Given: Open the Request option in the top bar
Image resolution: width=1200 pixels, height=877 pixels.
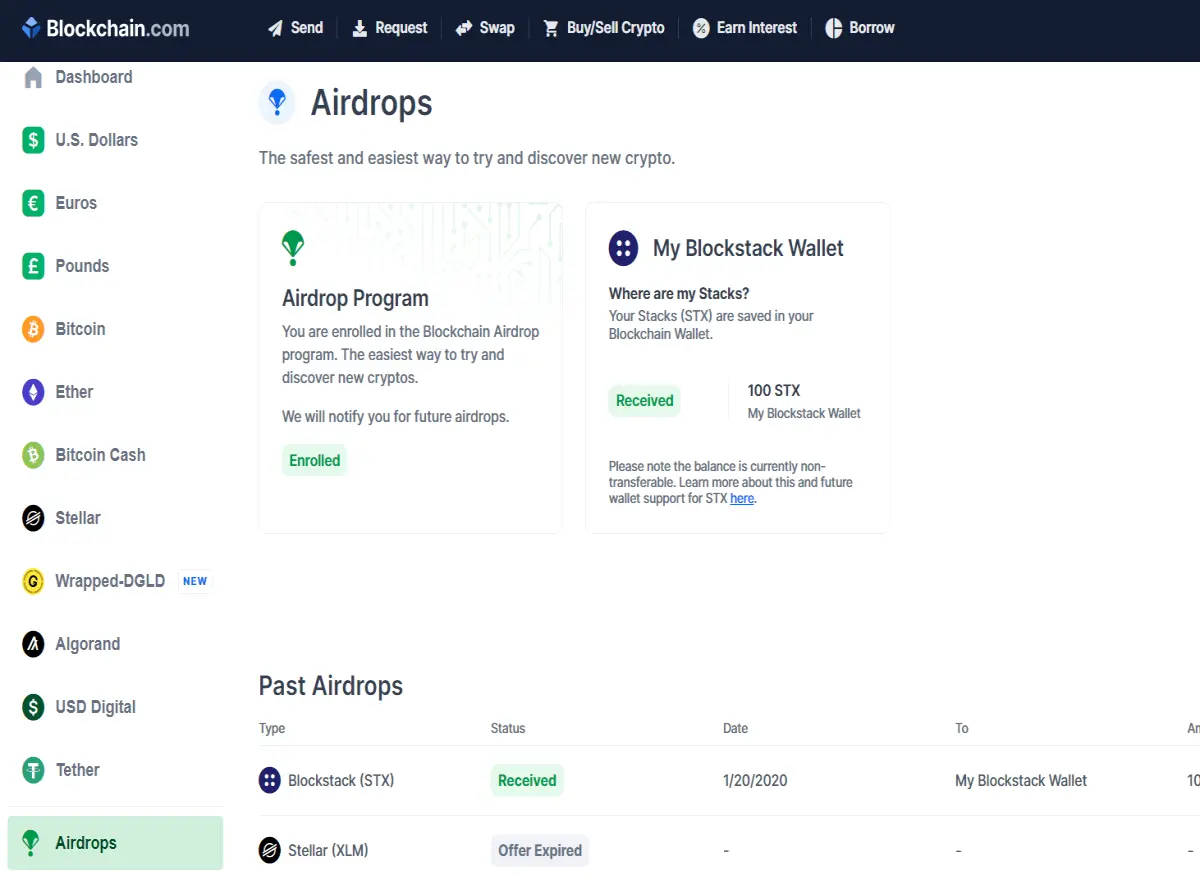Looking at the screenshot, I should coord(389,28).
